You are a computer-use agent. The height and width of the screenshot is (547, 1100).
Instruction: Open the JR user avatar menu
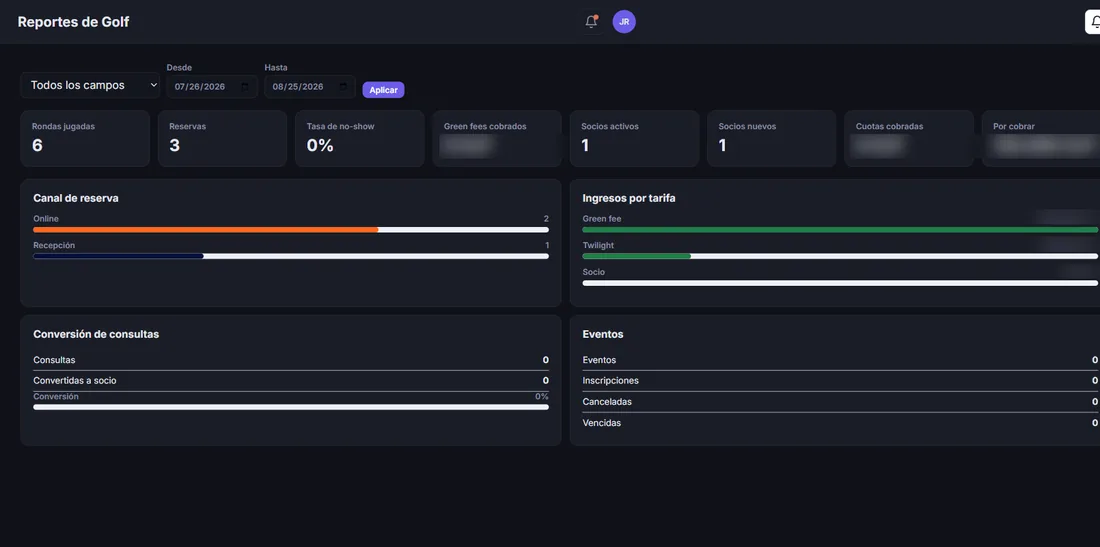point(624,22)
